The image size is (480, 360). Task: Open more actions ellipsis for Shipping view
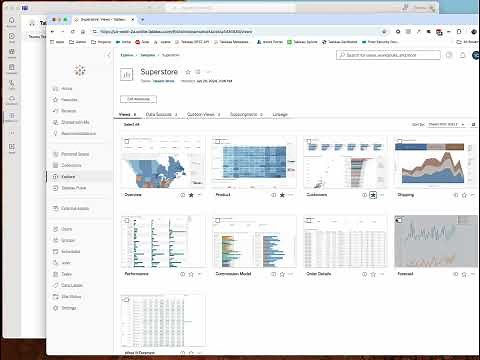473,195
